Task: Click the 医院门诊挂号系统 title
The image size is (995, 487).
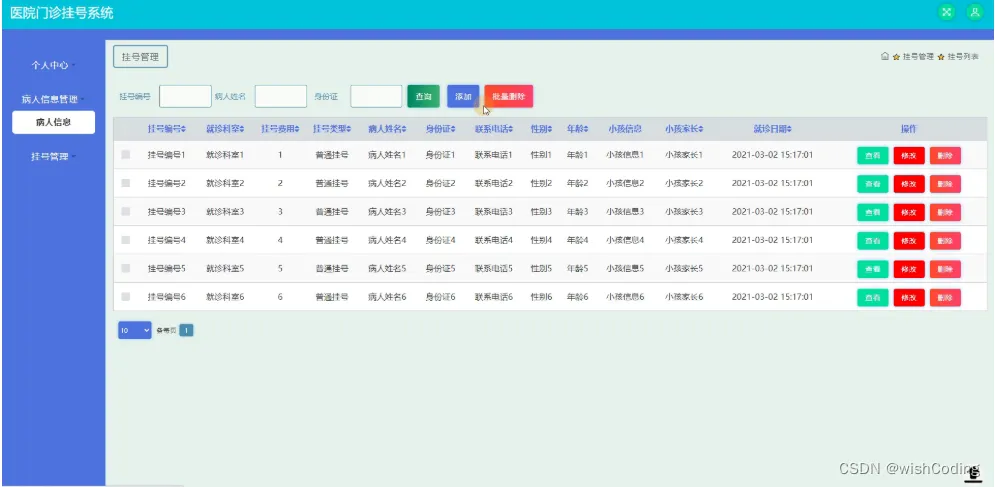Action: point(62,13)
